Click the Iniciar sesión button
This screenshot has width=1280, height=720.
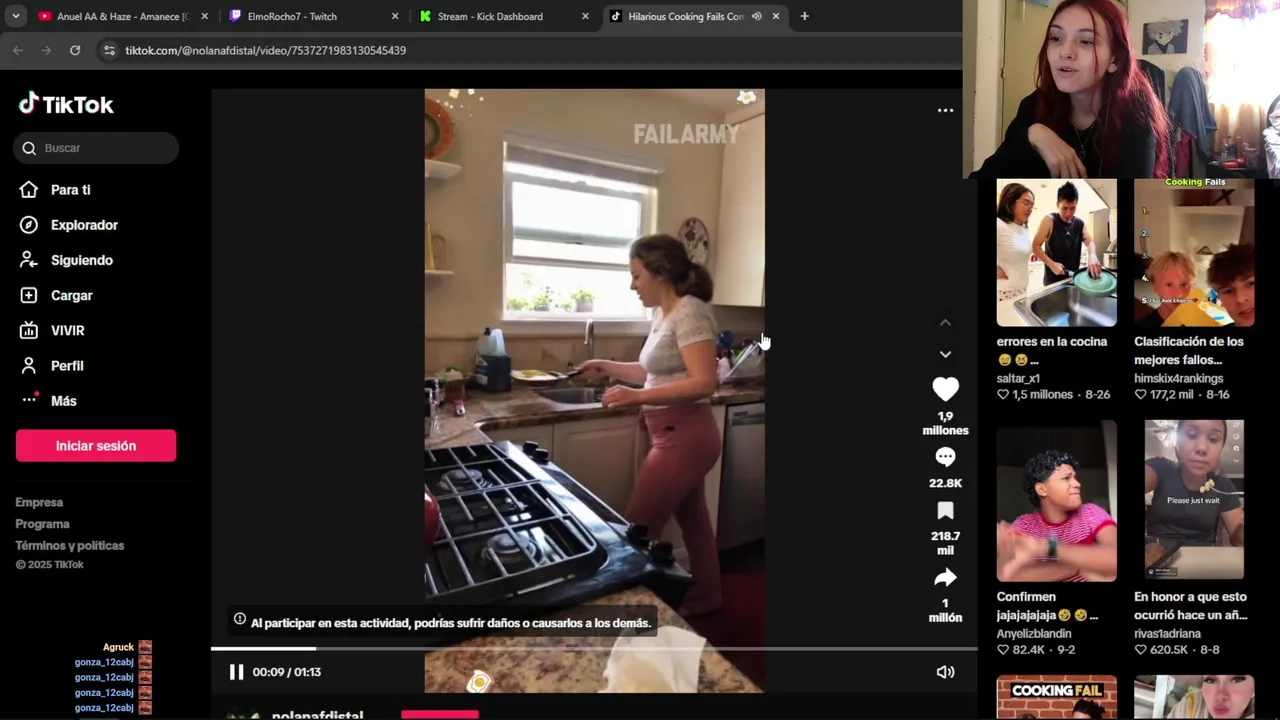[x=96, y=446]
